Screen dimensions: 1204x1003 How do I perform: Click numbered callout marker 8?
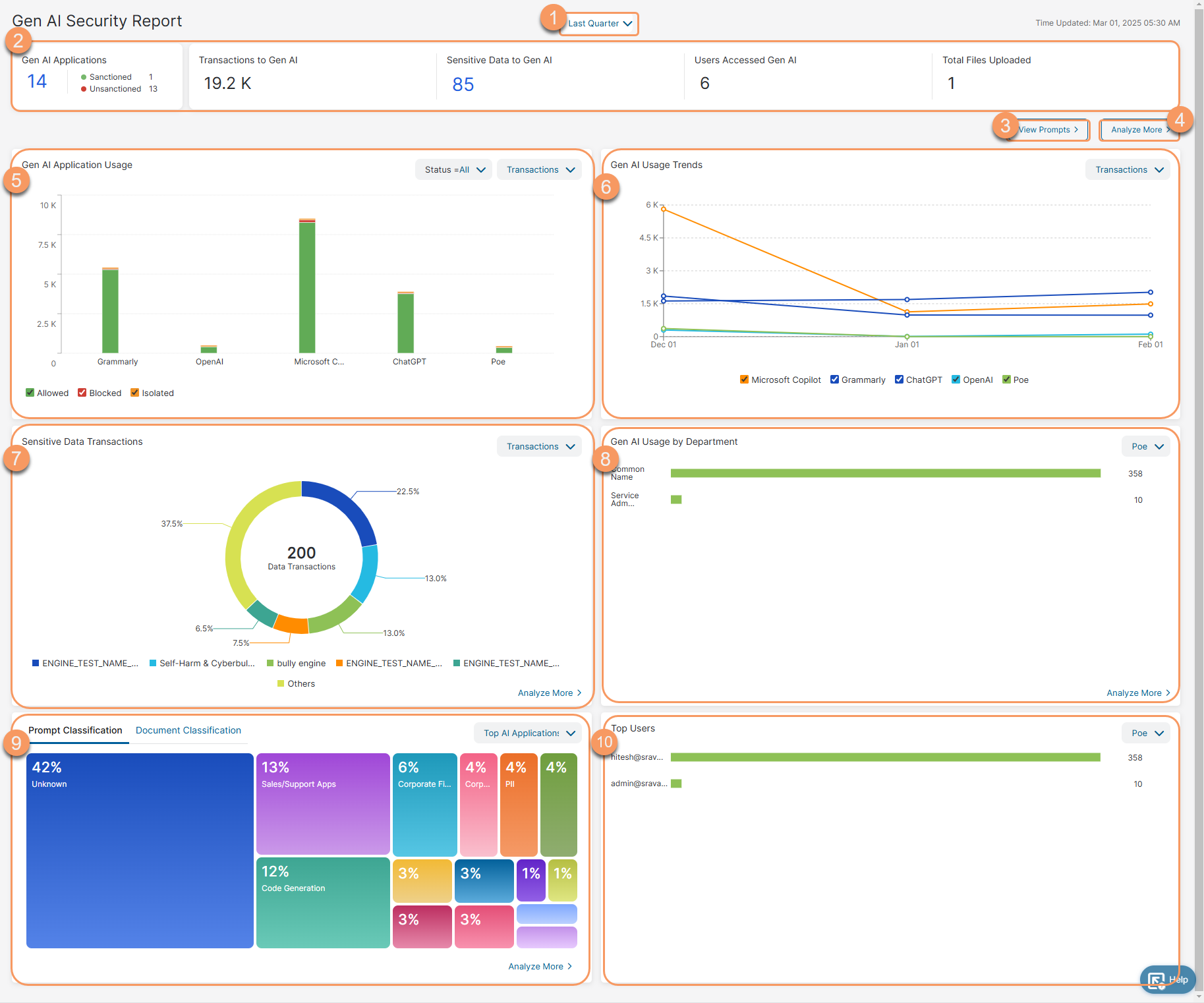coord(605,459)
